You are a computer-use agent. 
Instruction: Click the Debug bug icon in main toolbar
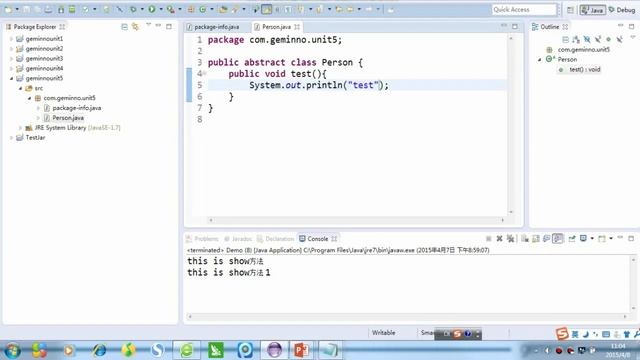(133, 9)
